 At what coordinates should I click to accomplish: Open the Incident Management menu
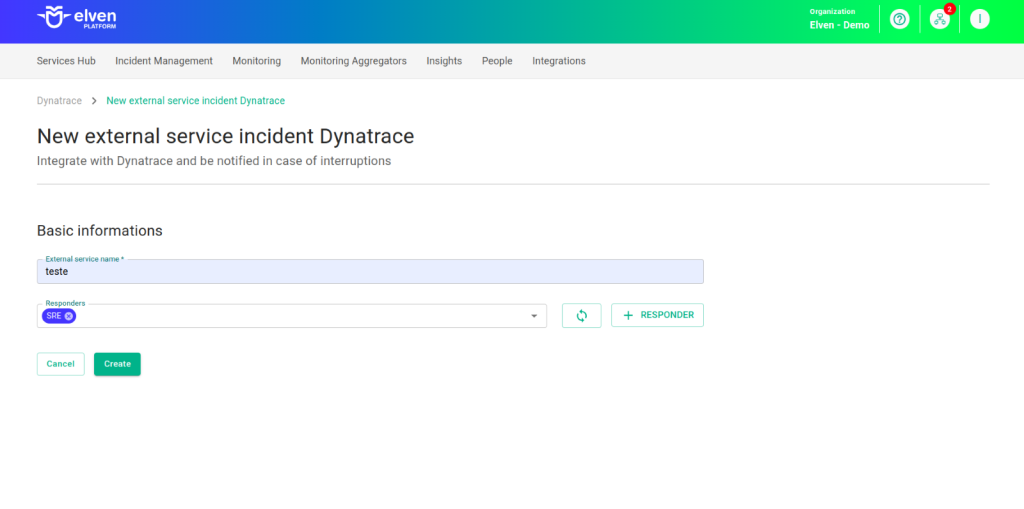[164, 61]
